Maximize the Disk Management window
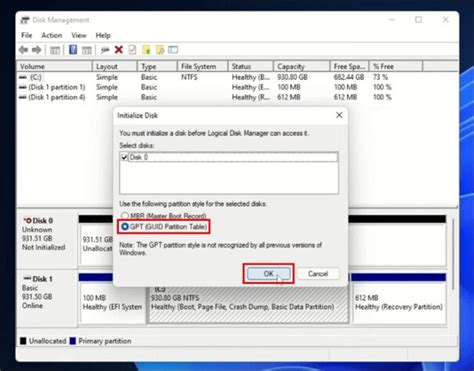Screen dimensions: 474x371 pos(418,20)
